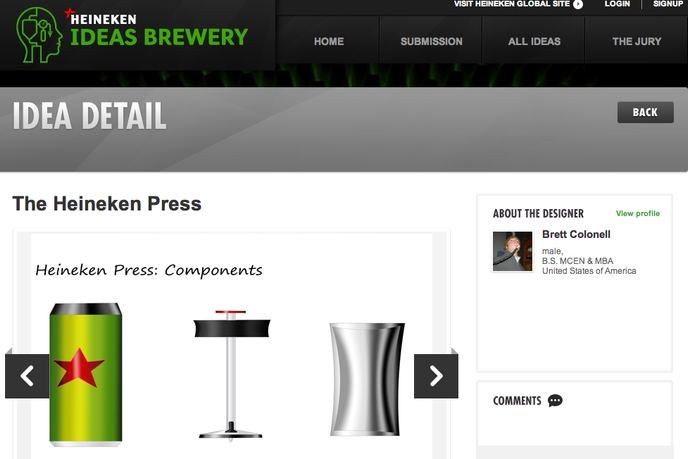Click the Login link
Screen dimensions: 688x459
[617, 4]
